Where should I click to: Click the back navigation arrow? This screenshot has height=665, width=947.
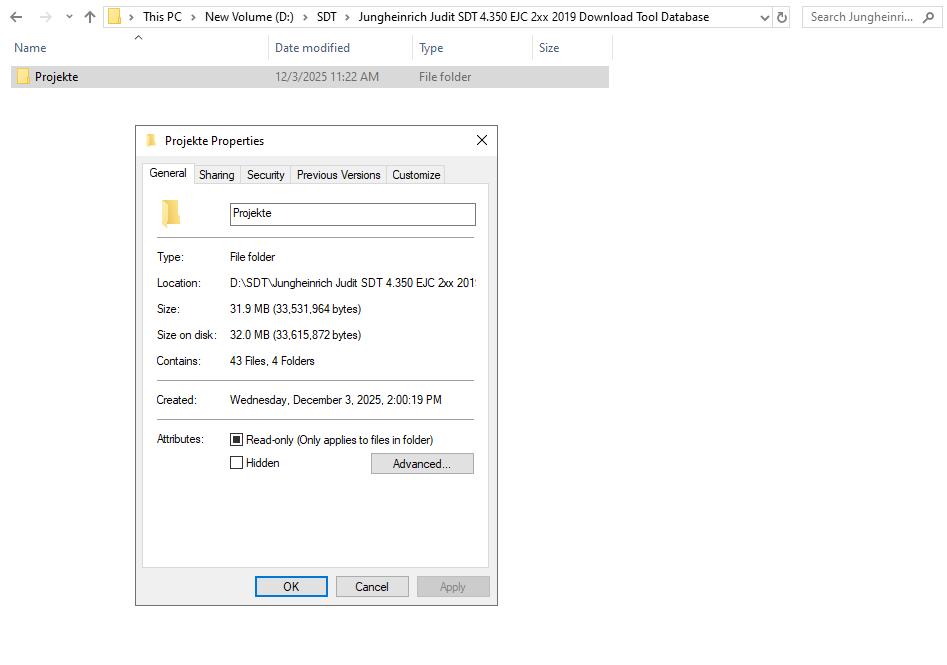point(16,16)
